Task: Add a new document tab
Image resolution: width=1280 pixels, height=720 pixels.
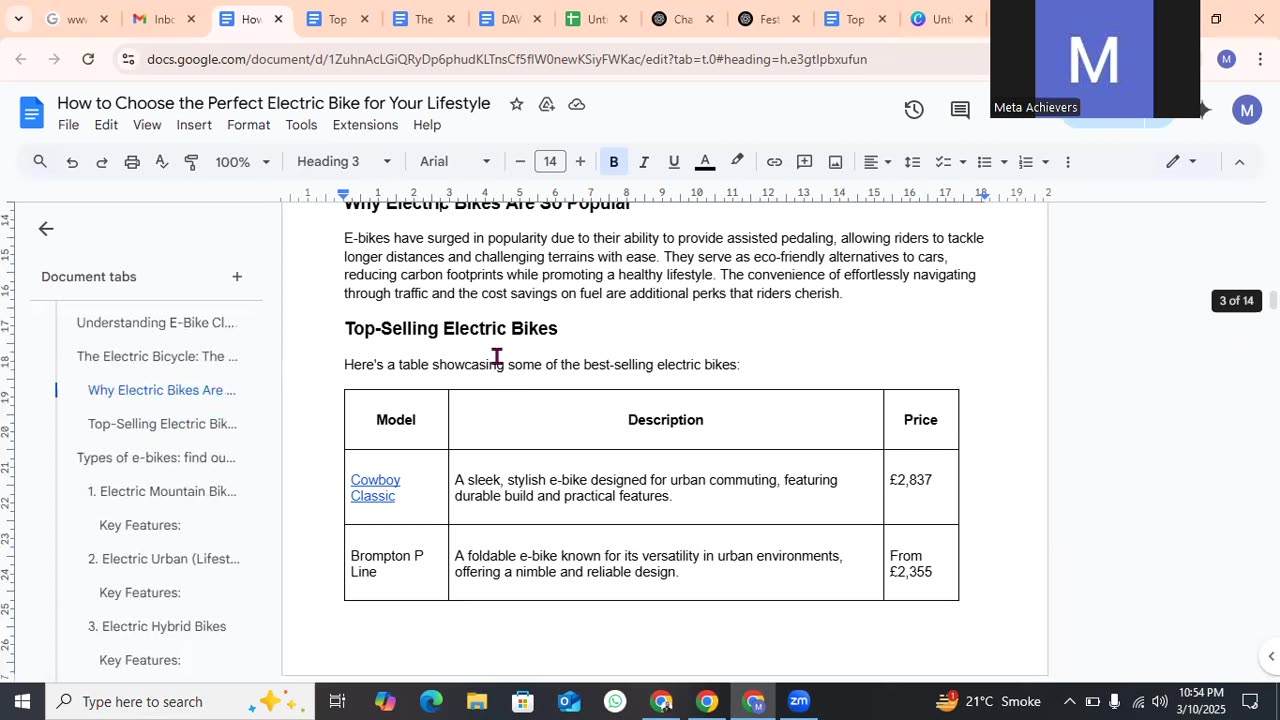Action: (237, 277)
